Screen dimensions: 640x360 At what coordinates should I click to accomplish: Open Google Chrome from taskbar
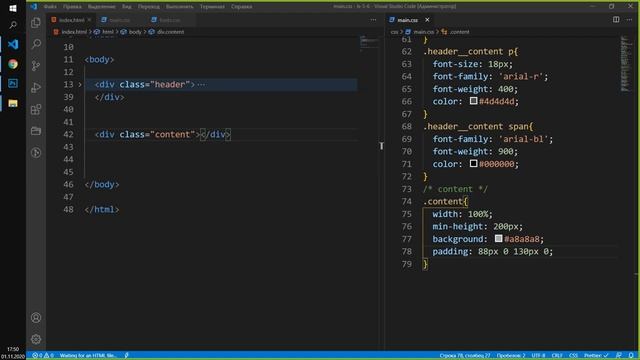(13, 64)
